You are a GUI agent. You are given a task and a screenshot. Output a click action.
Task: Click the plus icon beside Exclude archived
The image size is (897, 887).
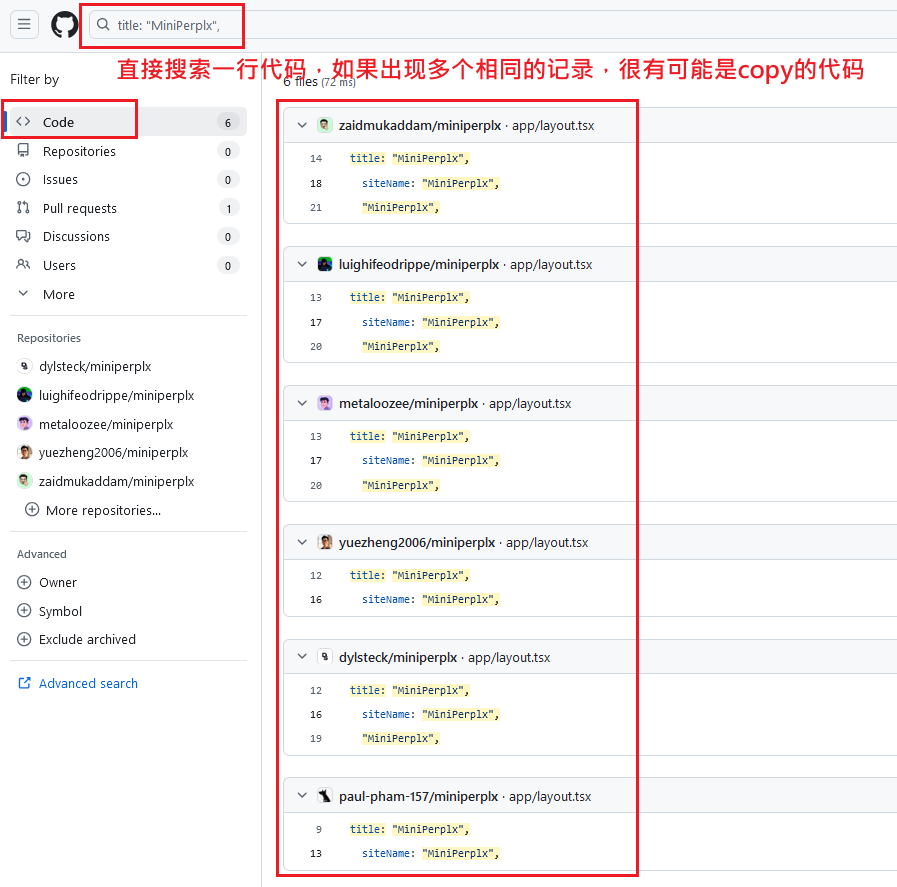(24, 639)
